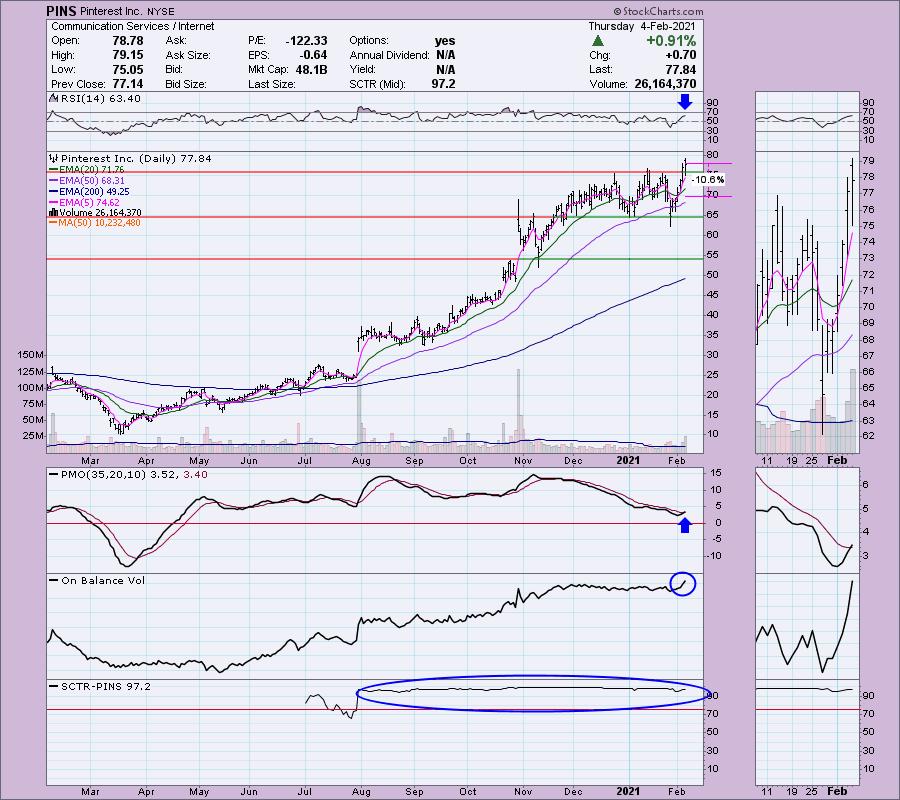Screen dimensions: 900x800
Task: Click the Options value yes
Action: [445, 41]
